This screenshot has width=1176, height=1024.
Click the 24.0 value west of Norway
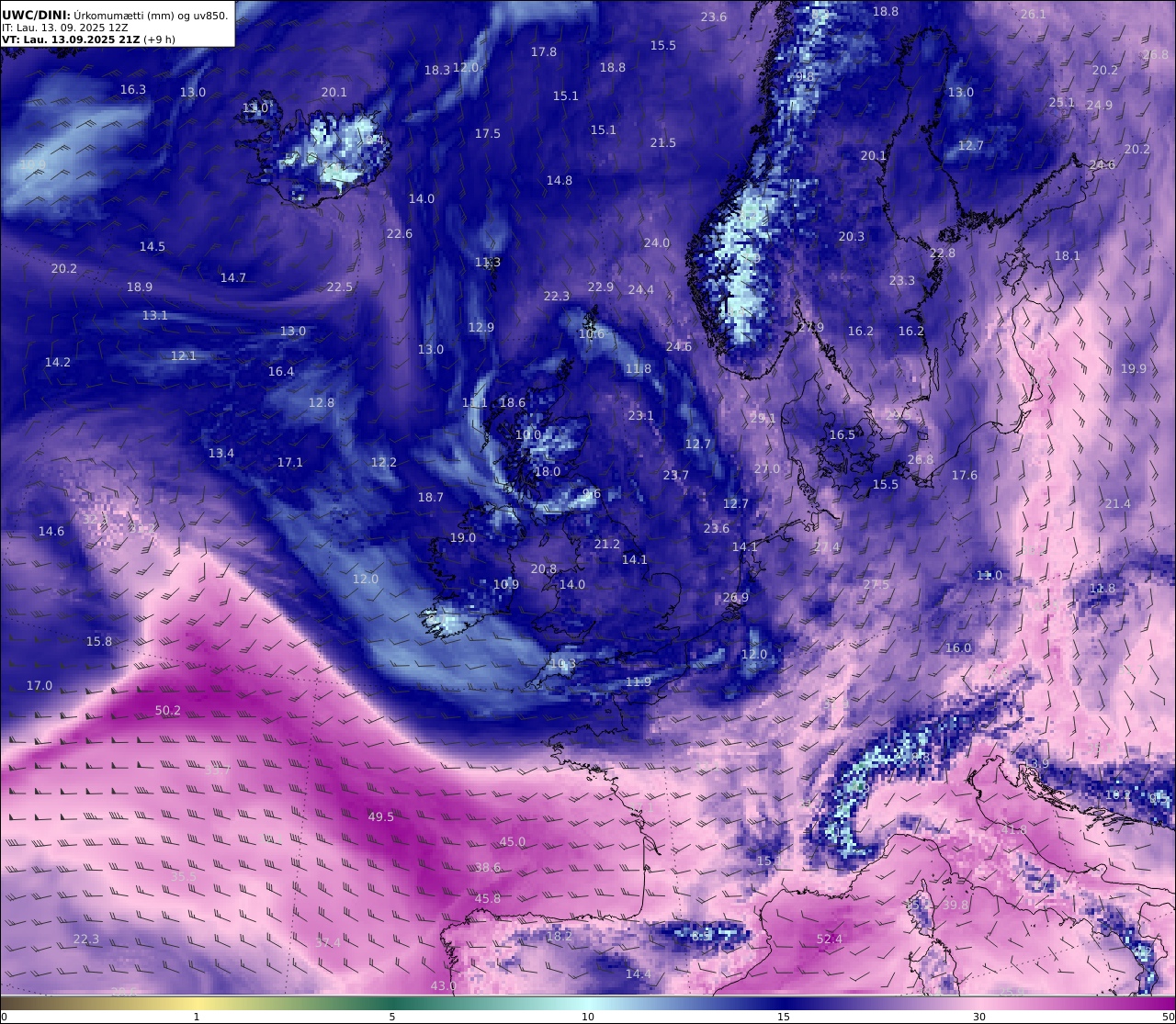tap(657, 242)
